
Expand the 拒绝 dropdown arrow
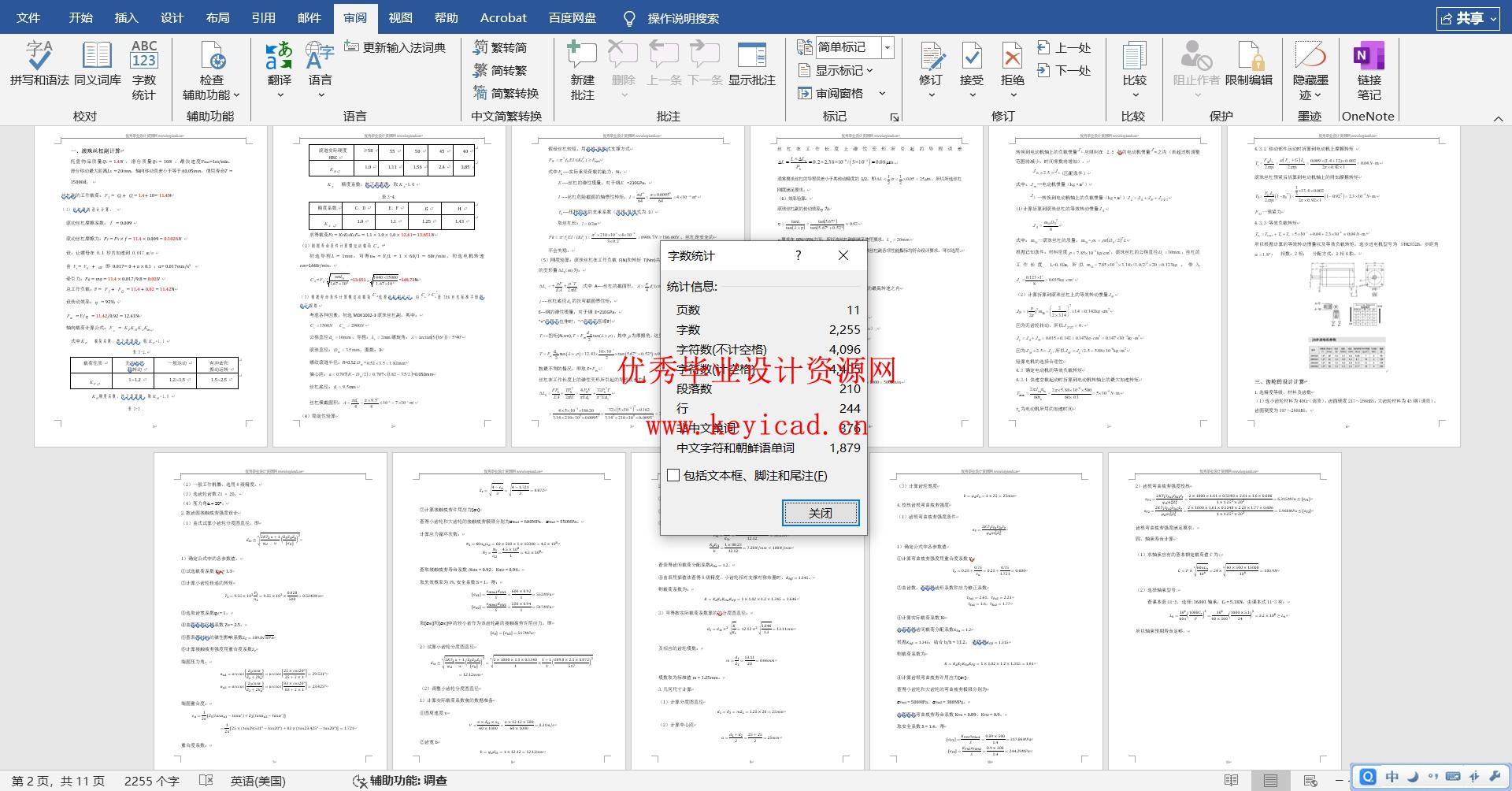tap(1013, 95)
